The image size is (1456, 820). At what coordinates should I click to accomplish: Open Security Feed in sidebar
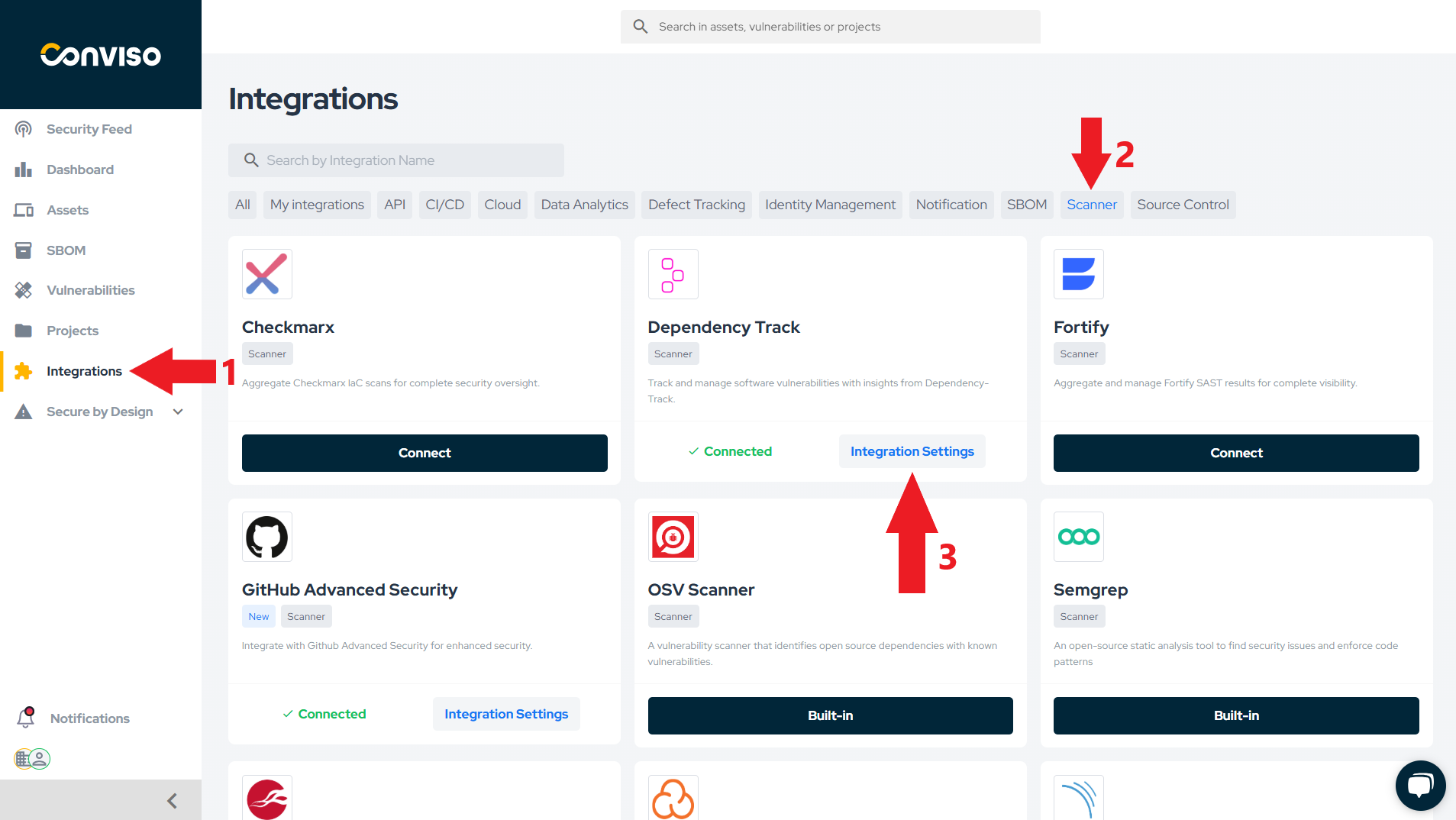(x=89, y=129)
